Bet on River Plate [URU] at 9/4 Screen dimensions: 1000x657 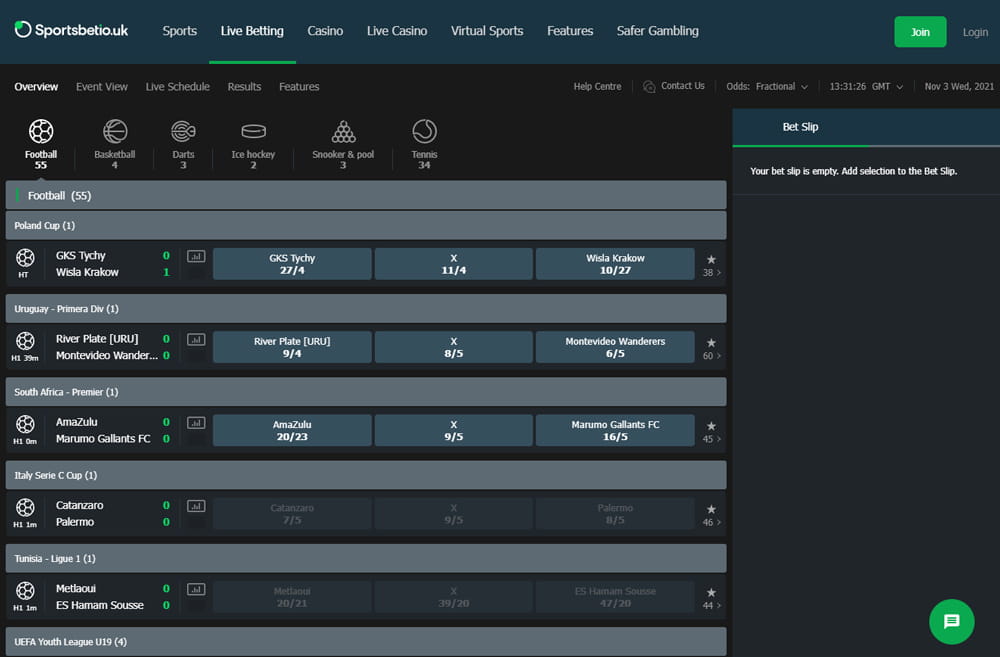(292, 347)
